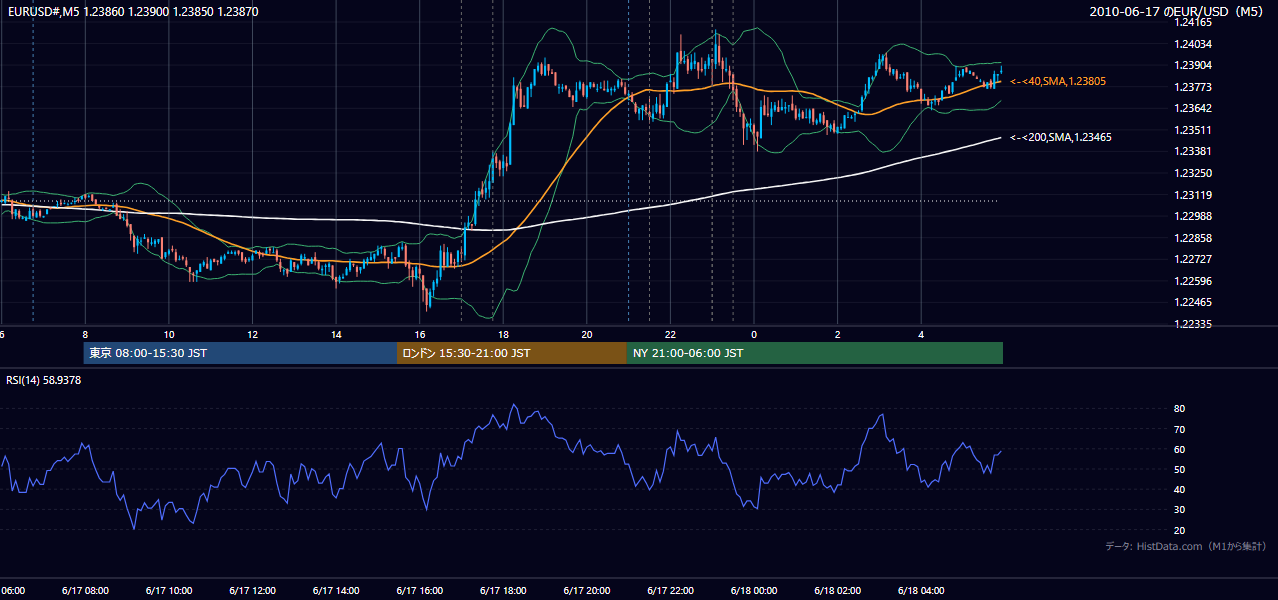Click the 6/17 22:00 time axis label
The width and height of the screenshot is (1278, 600).
coord(671,591)
